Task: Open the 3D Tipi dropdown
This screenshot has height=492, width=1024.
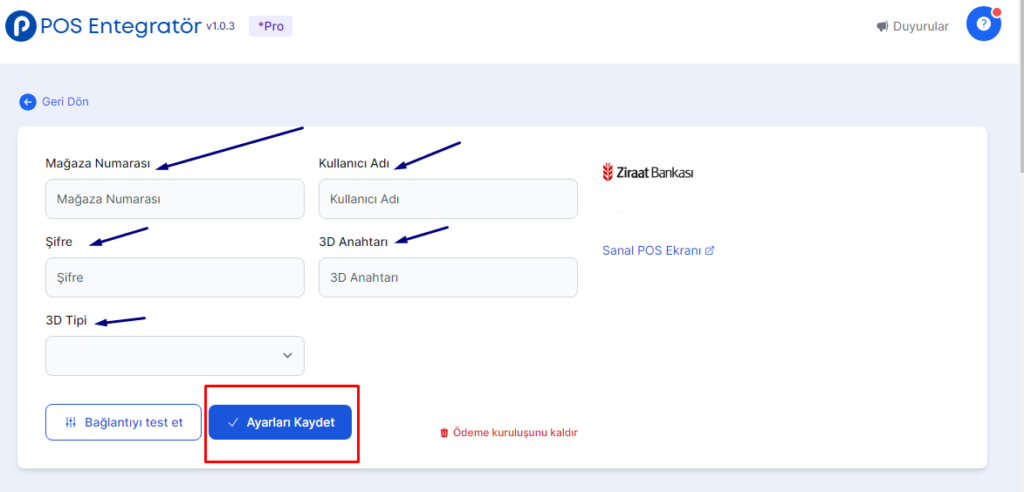Action: pos(175,355)
